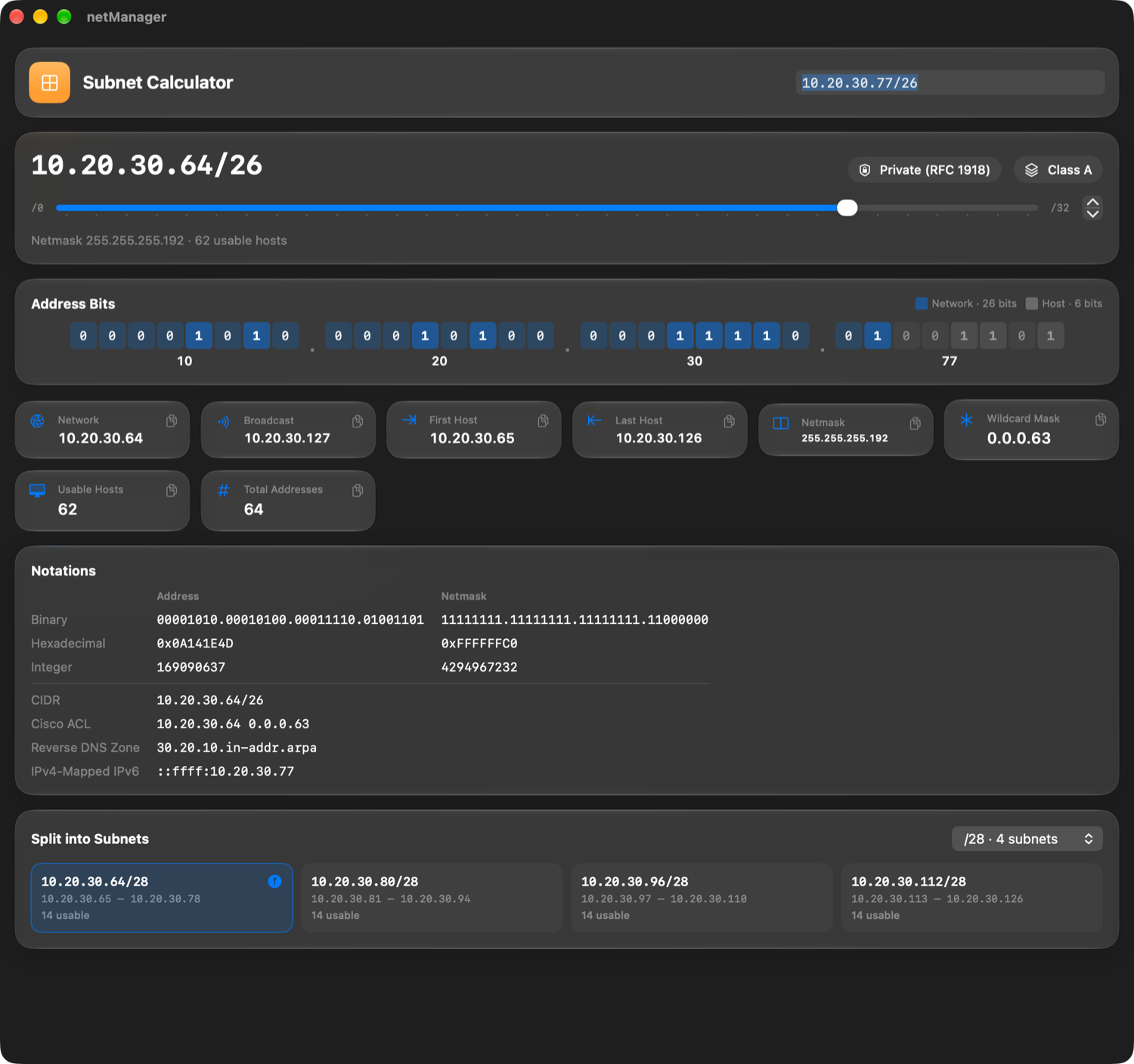Copy the First Host value
This screenshot has width=1134, height=1064.
pyautogui.click(x=543, y=420)
